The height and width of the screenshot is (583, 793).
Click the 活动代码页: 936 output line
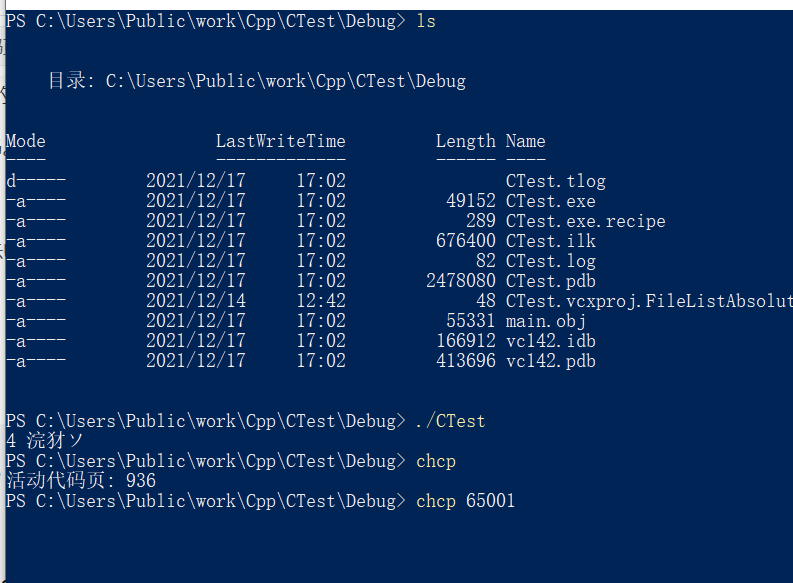[x=80, y=481]
